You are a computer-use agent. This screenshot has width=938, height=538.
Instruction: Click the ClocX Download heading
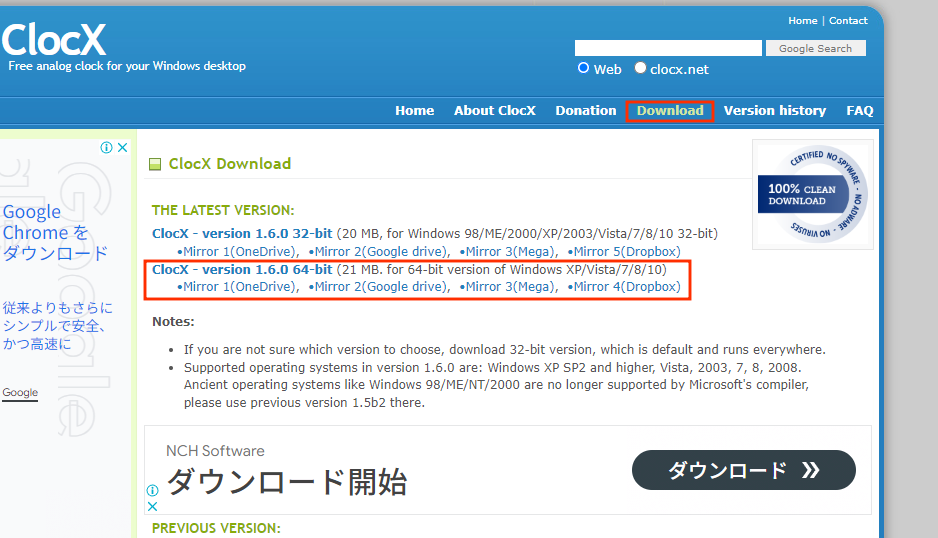[230, 163]
